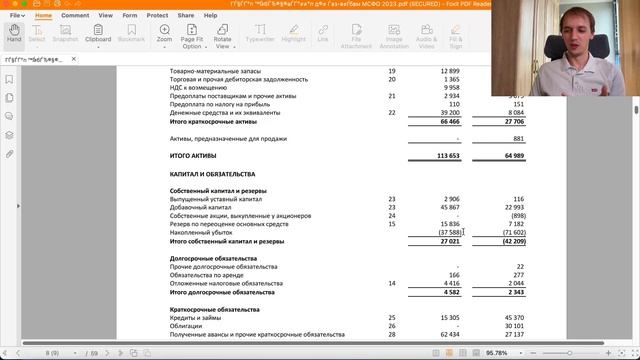Open the Rotate View dropdown arrow
Viewport: 640px width, 360px height.
click(234, 47)
